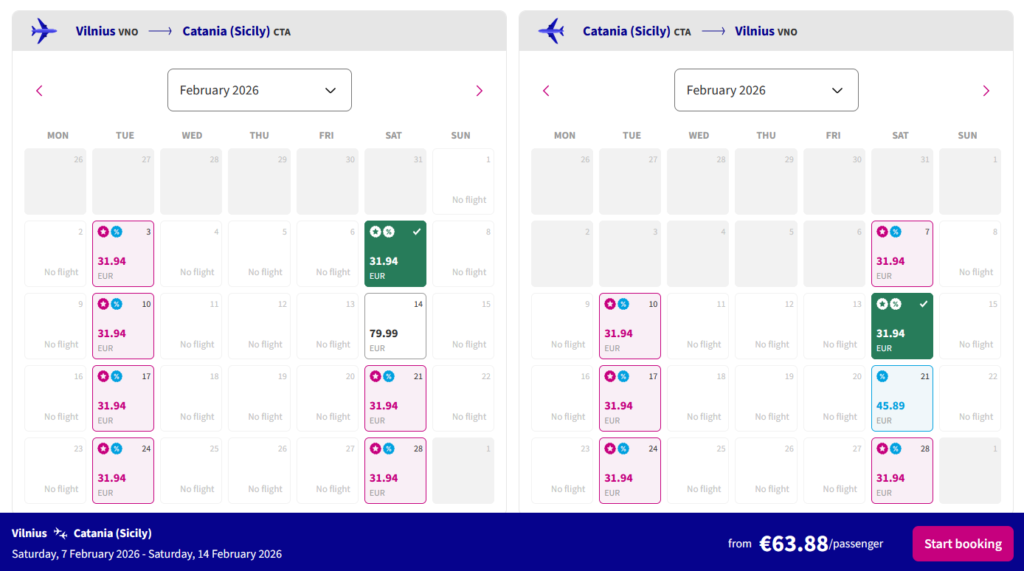Viewport: 1024px width, 571px height.
Task: Pick return Saturday 7 February flight
Action: (901, 254)
